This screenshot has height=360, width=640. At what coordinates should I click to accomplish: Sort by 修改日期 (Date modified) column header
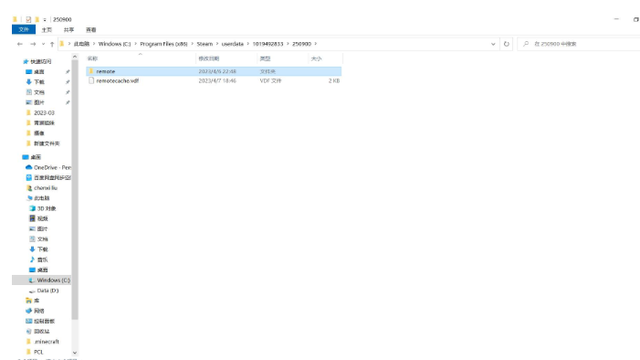[x=227, y=59]
